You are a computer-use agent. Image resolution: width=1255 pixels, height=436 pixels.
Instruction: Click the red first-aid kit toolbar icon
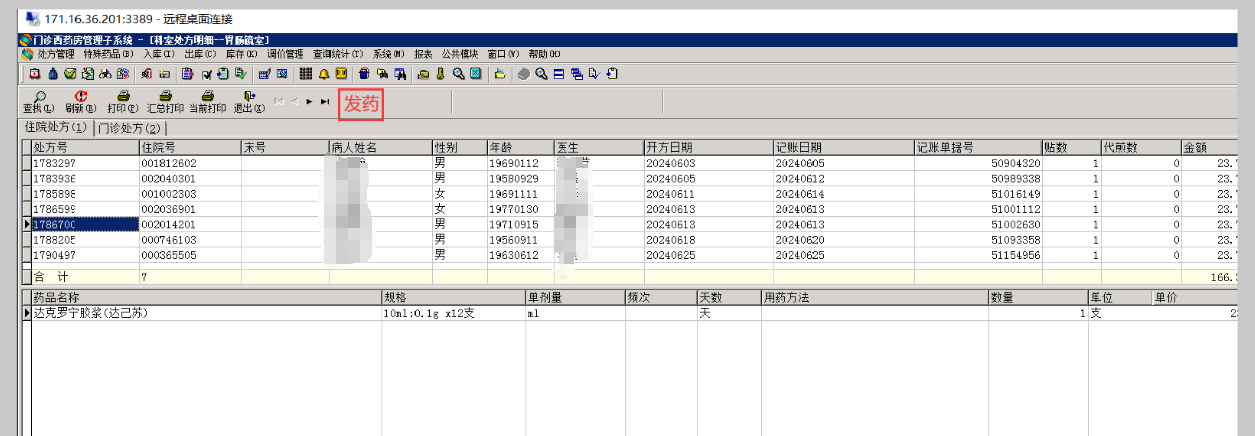(34, 74)
